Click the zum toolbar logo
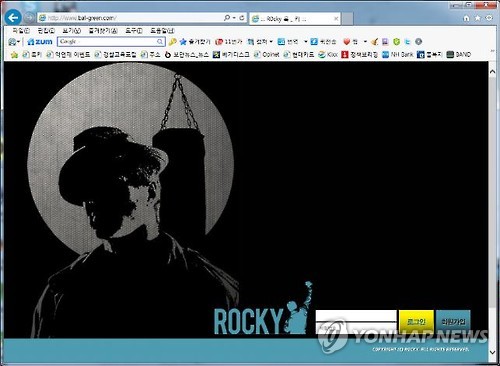This screenshot has width=500, height=366. point(40,42)
